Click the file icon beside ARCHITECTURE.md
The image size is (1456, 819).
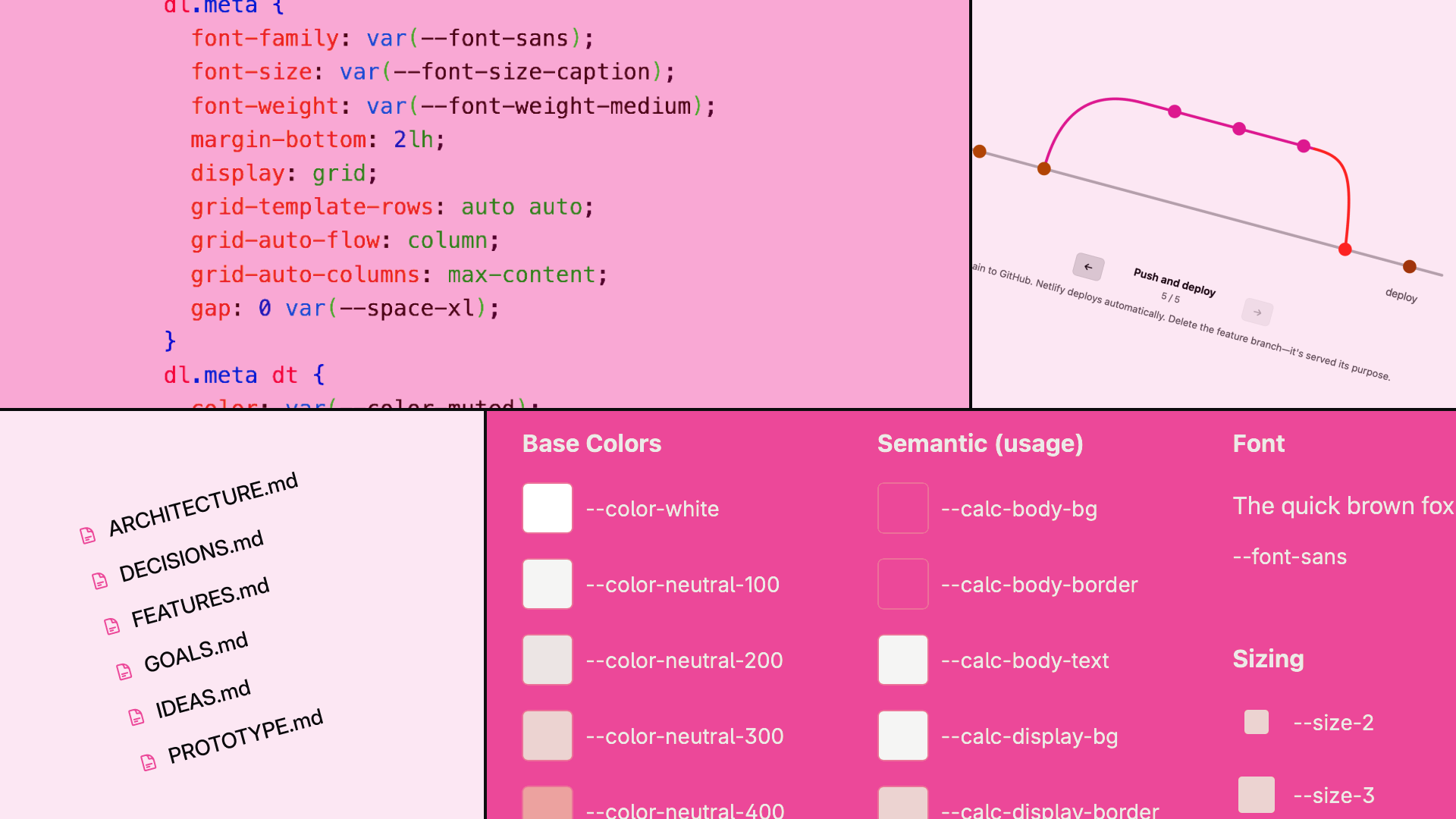point(88,535)
